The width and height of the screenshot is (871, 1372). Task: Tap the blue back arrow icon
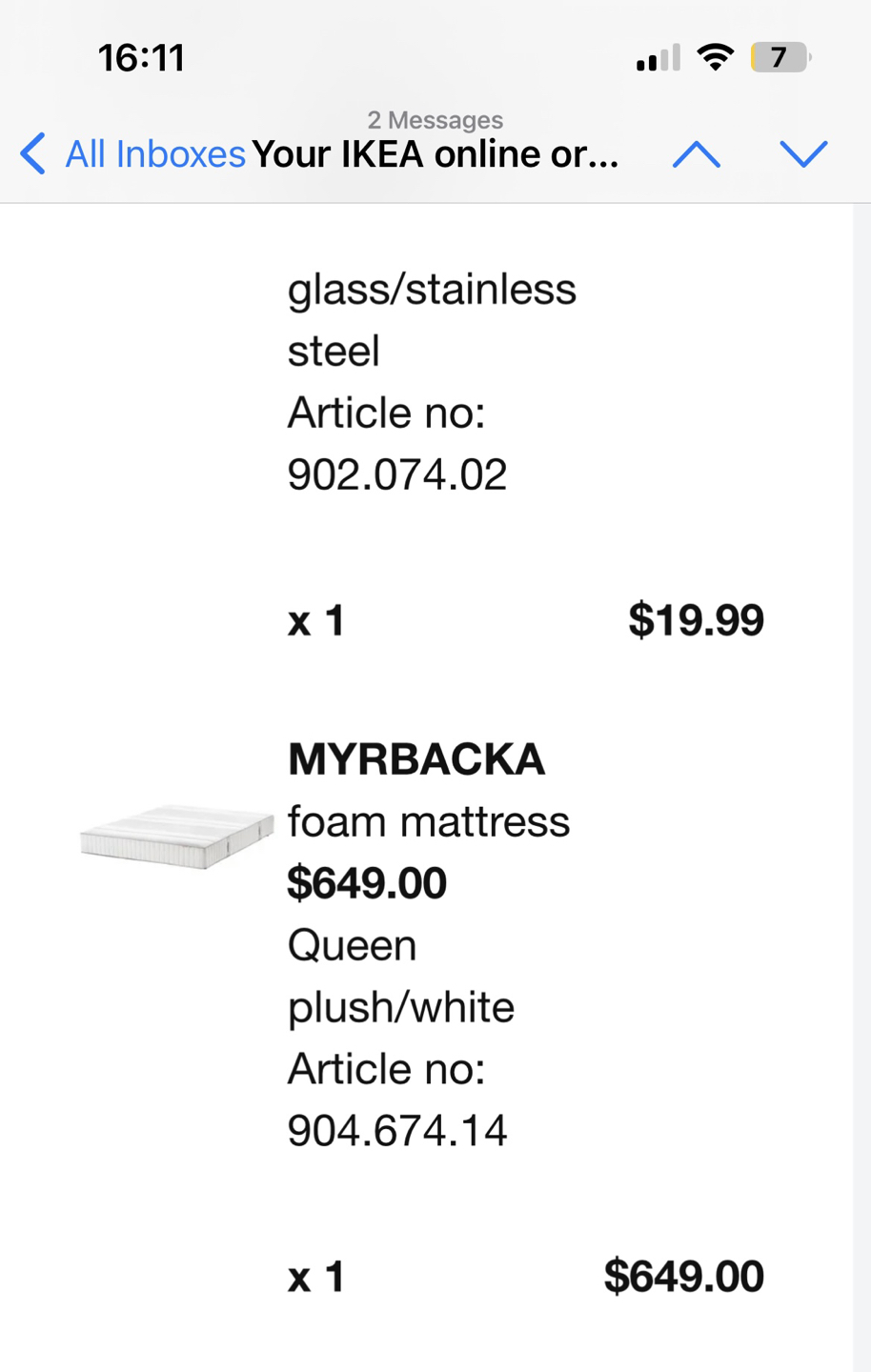click(32, 152)
